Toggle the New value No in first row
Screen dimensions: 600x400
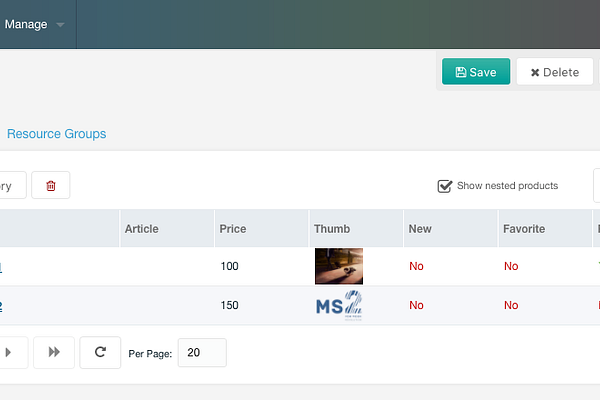[x=416, y=266]
